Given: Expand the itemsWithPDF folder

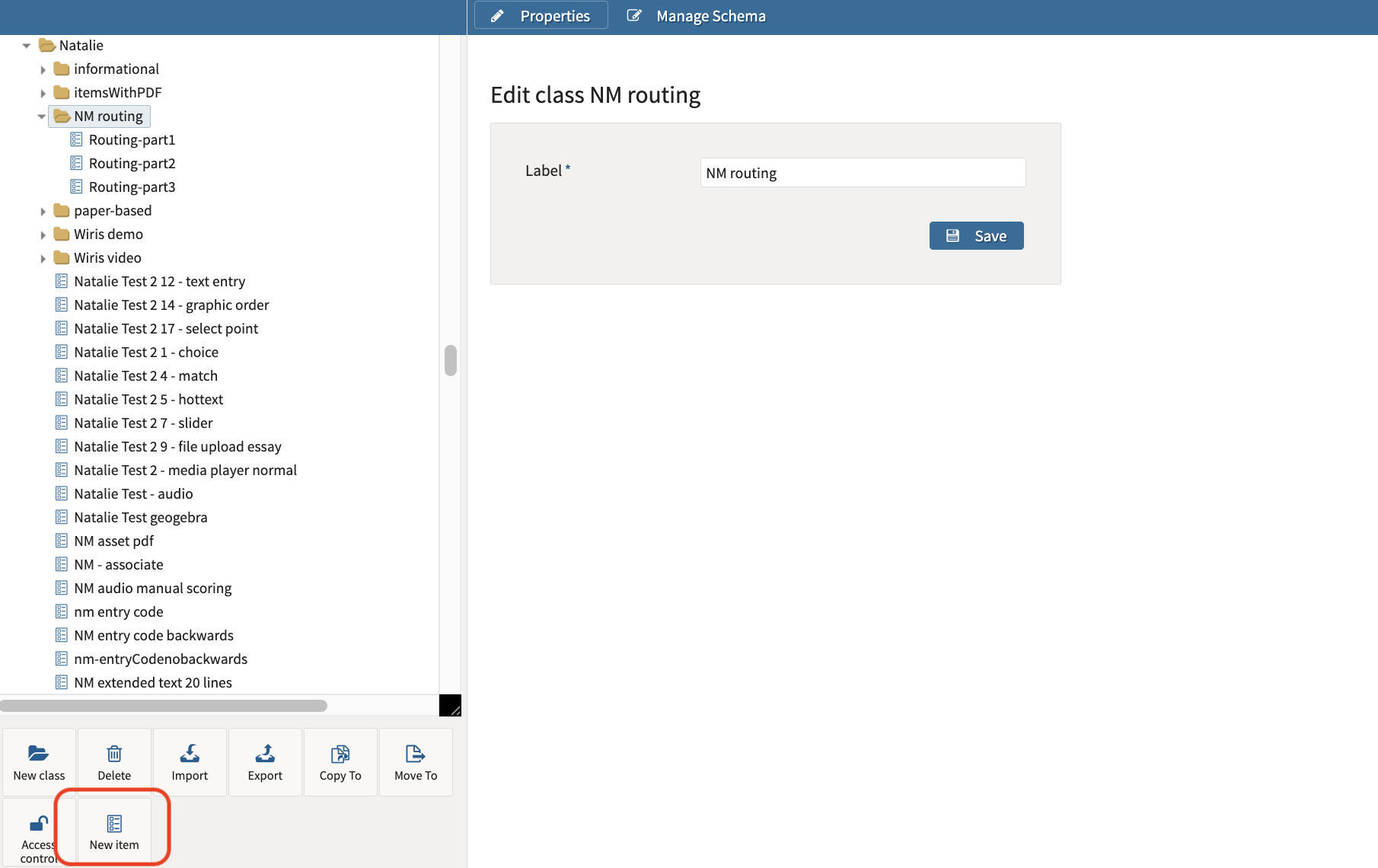Looking at the screenshot, I should [43, 93].
